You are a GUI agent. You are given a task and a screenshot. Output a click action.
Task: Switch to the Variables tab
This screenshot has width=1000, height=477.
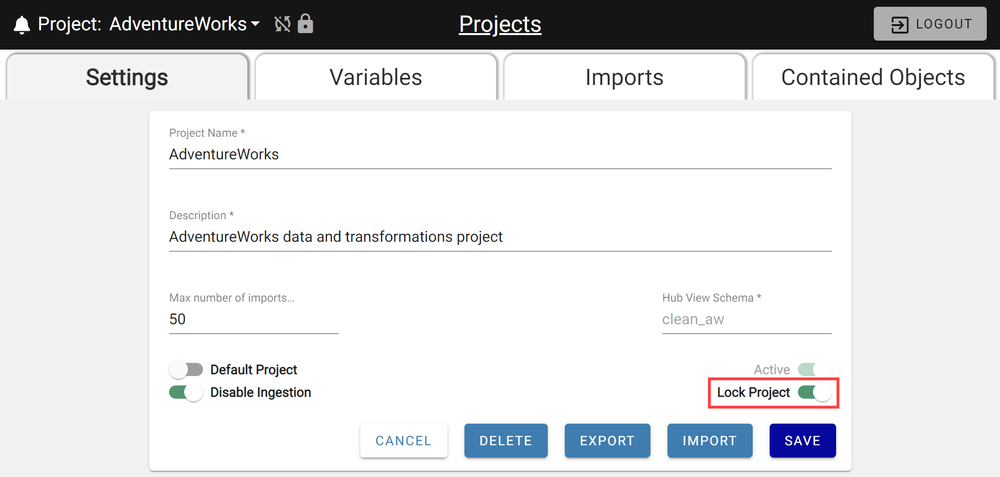pos(376,77)
